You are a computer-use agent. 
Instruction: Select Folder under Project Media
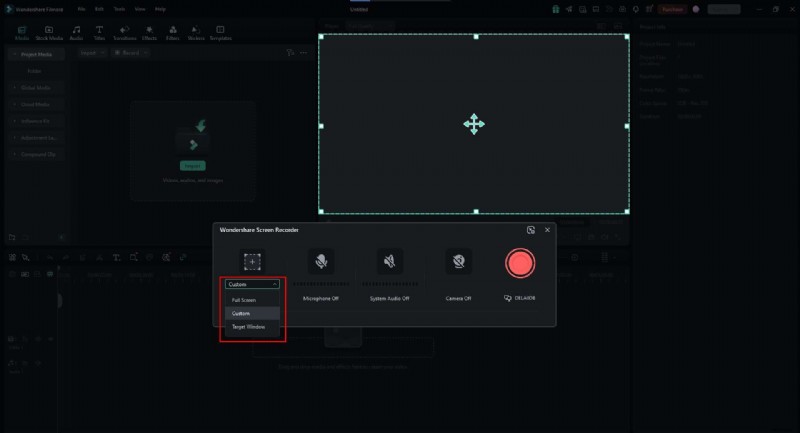35,71
